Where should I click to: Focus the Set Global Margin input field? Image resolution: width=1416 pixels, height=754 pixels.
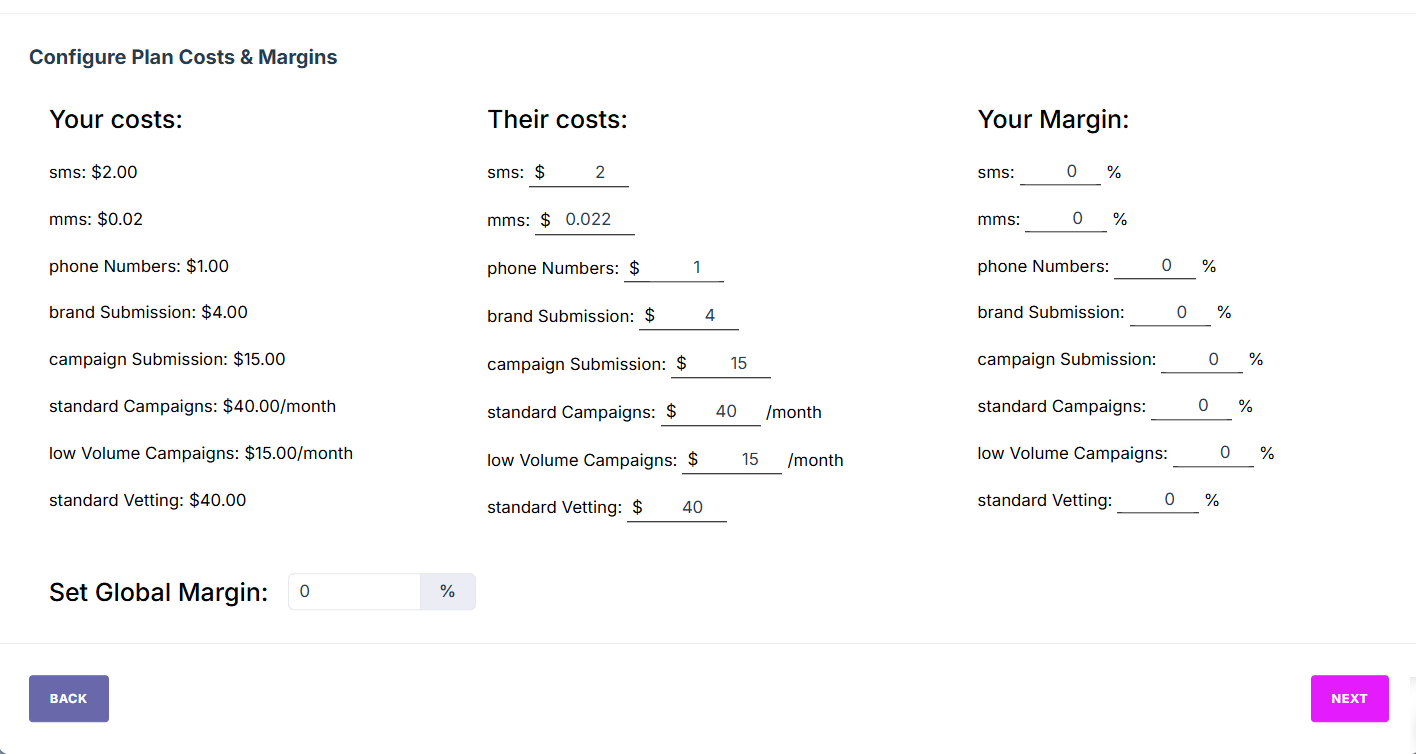coord(354,592)
